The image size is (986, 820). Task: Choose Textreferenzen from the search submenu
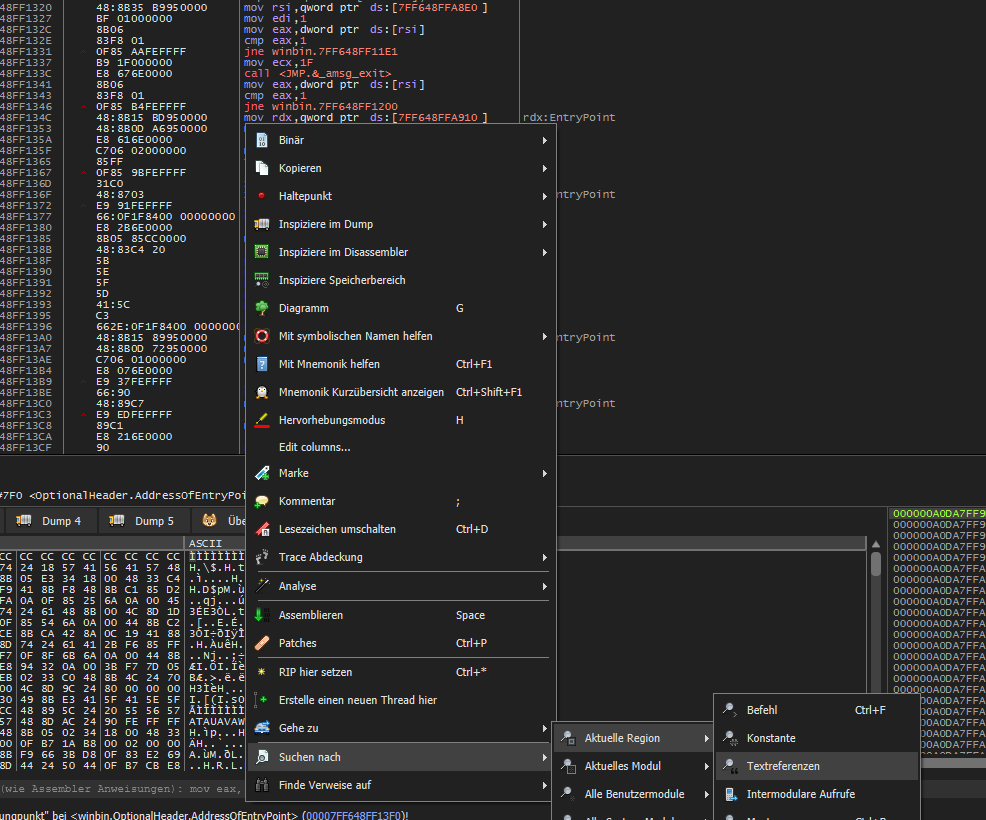[817, 766]
